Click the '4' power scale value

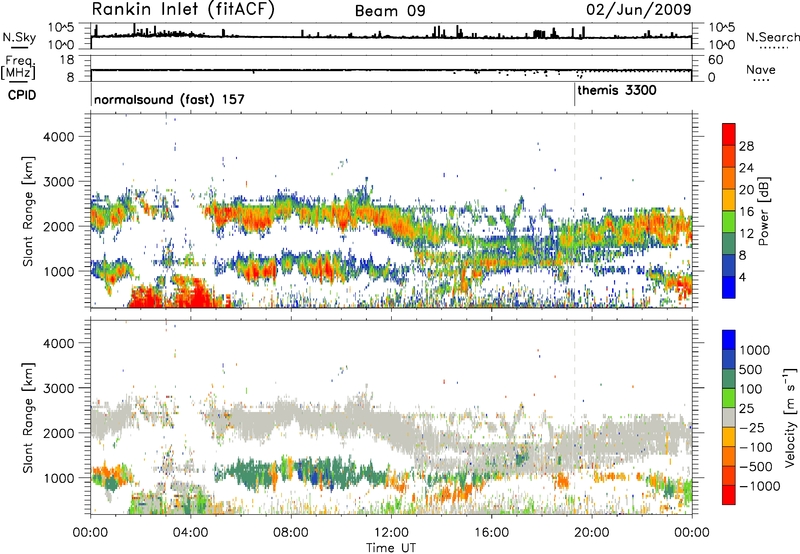tap(742, 278)
